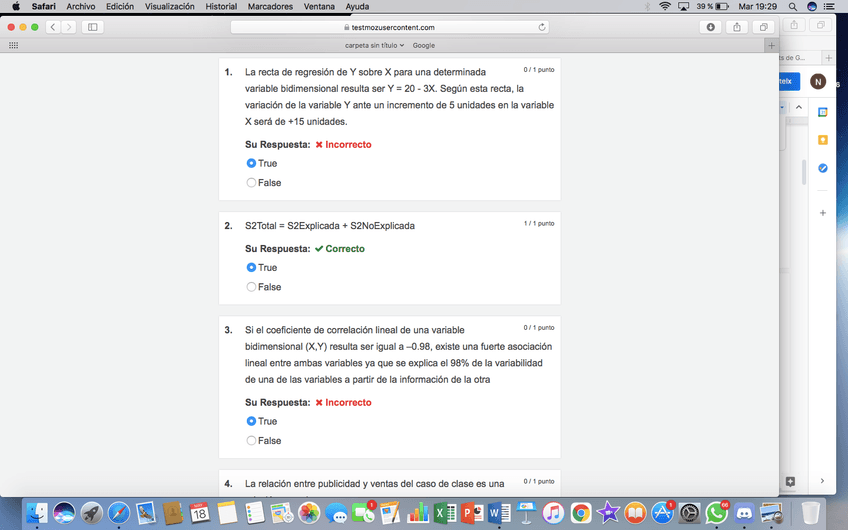848x530 pixels.
Task: Open Google Calendar in the background side panel
Action: (823, 112)
